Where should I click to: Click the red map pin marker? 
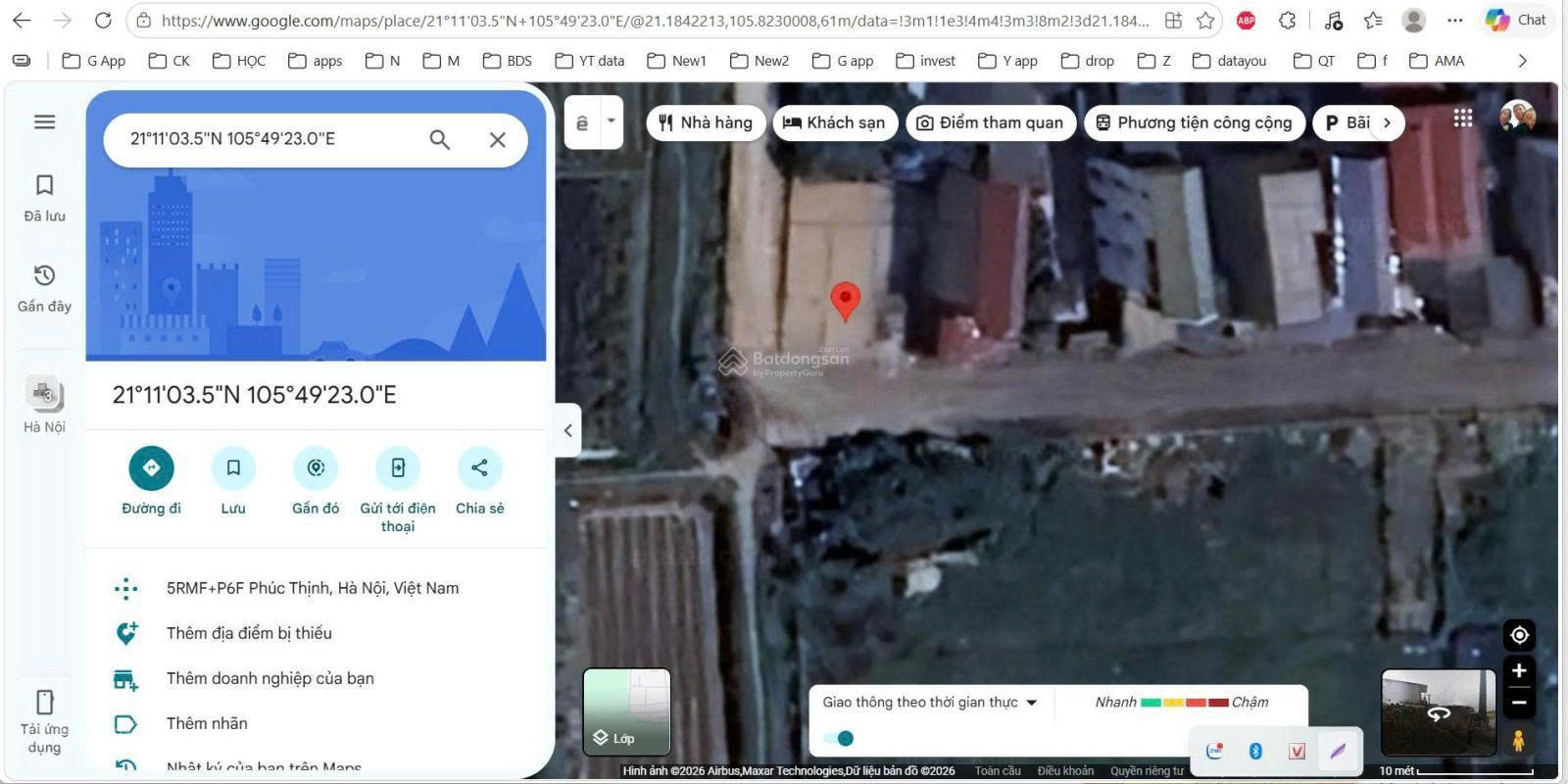(x=845, y=301)
